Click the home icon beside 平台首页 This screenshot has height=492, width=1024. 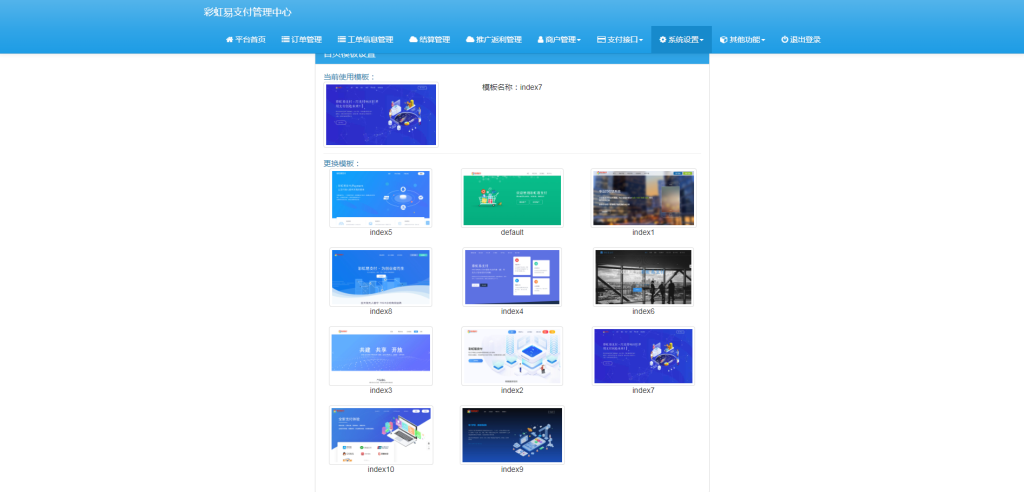[x=229, y=40]
